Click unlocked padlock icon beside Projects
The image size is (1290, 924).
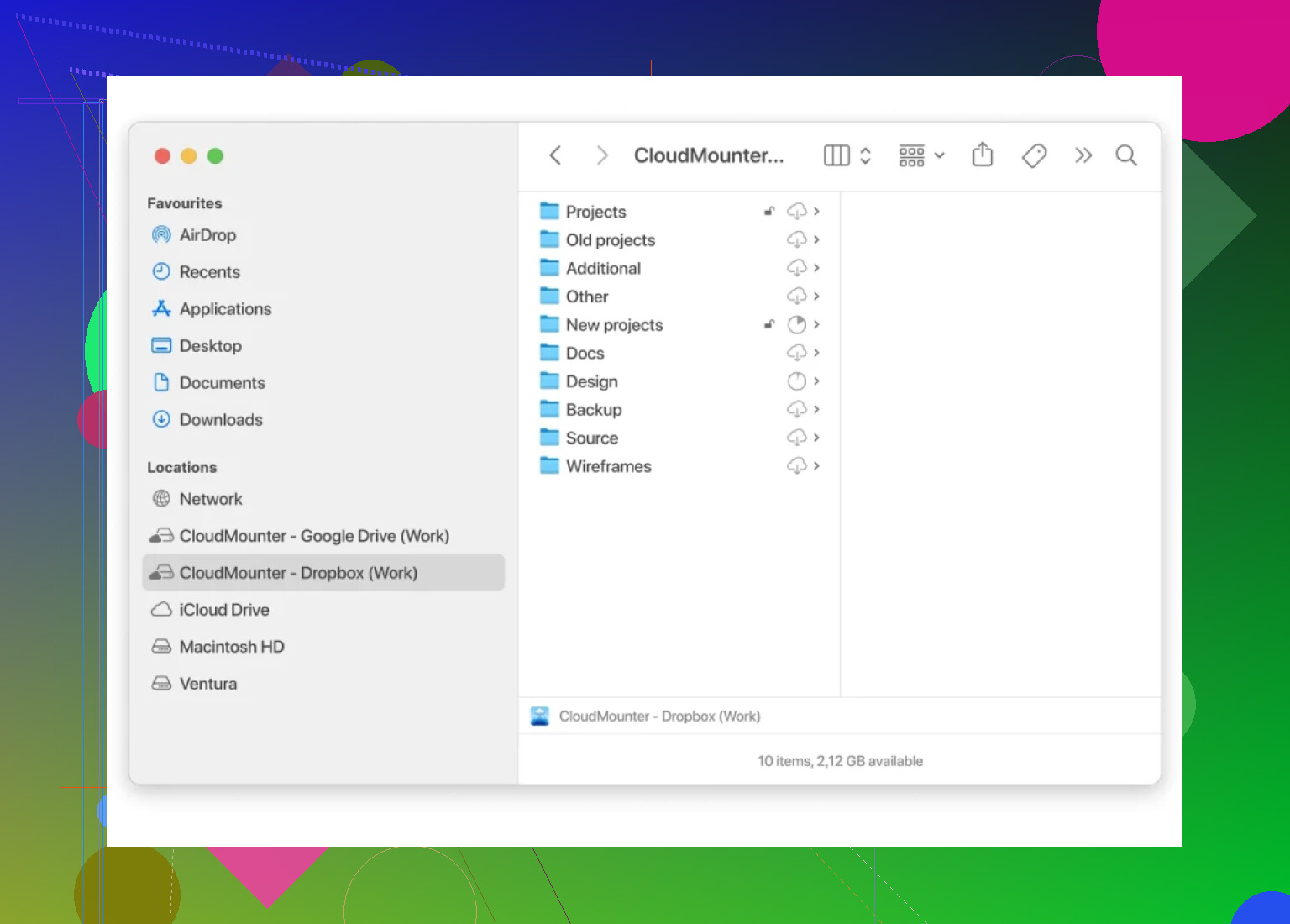click(x=768, y=211)
